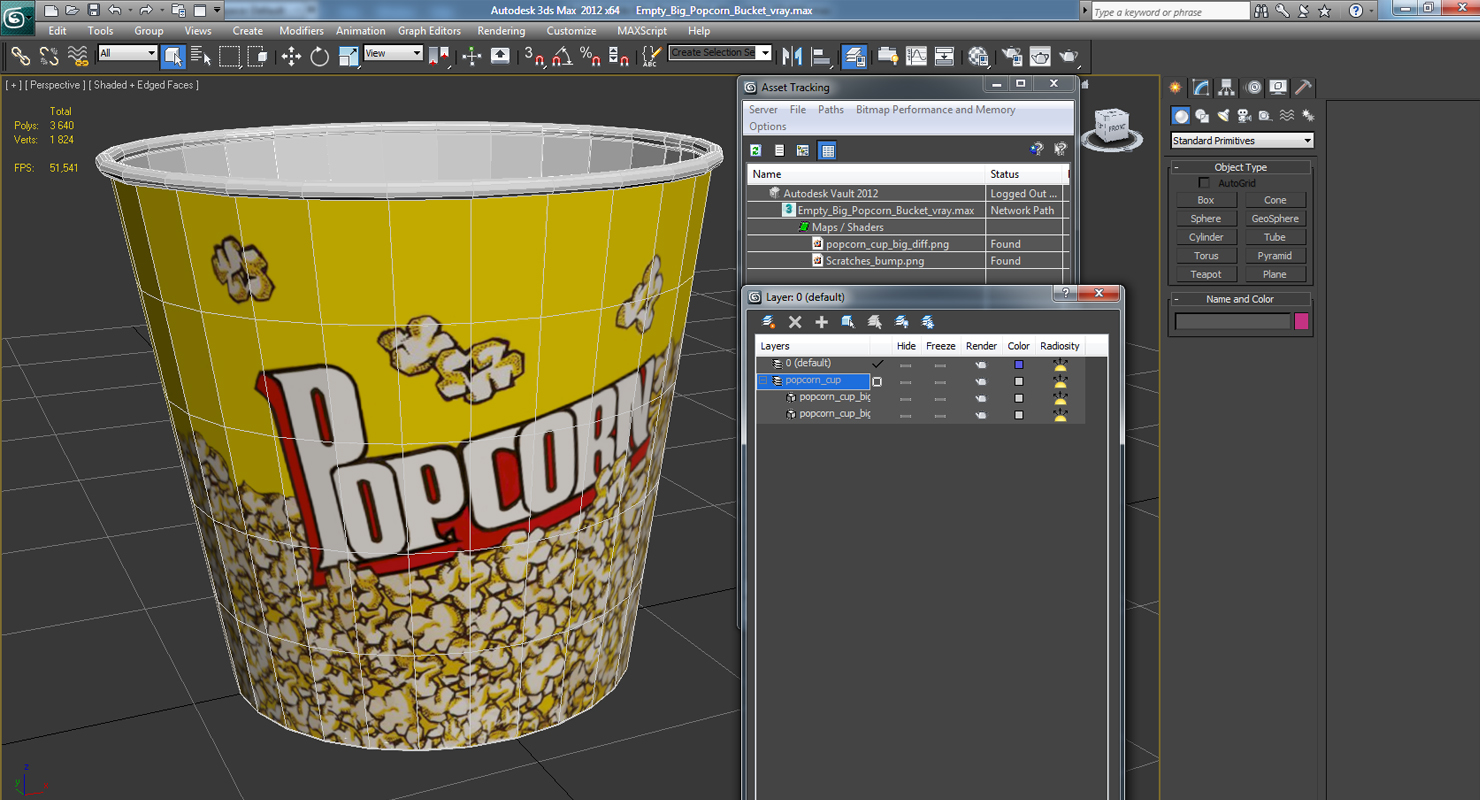
Task: Click the Pyramid primitive button
Action: point(1275,256)
